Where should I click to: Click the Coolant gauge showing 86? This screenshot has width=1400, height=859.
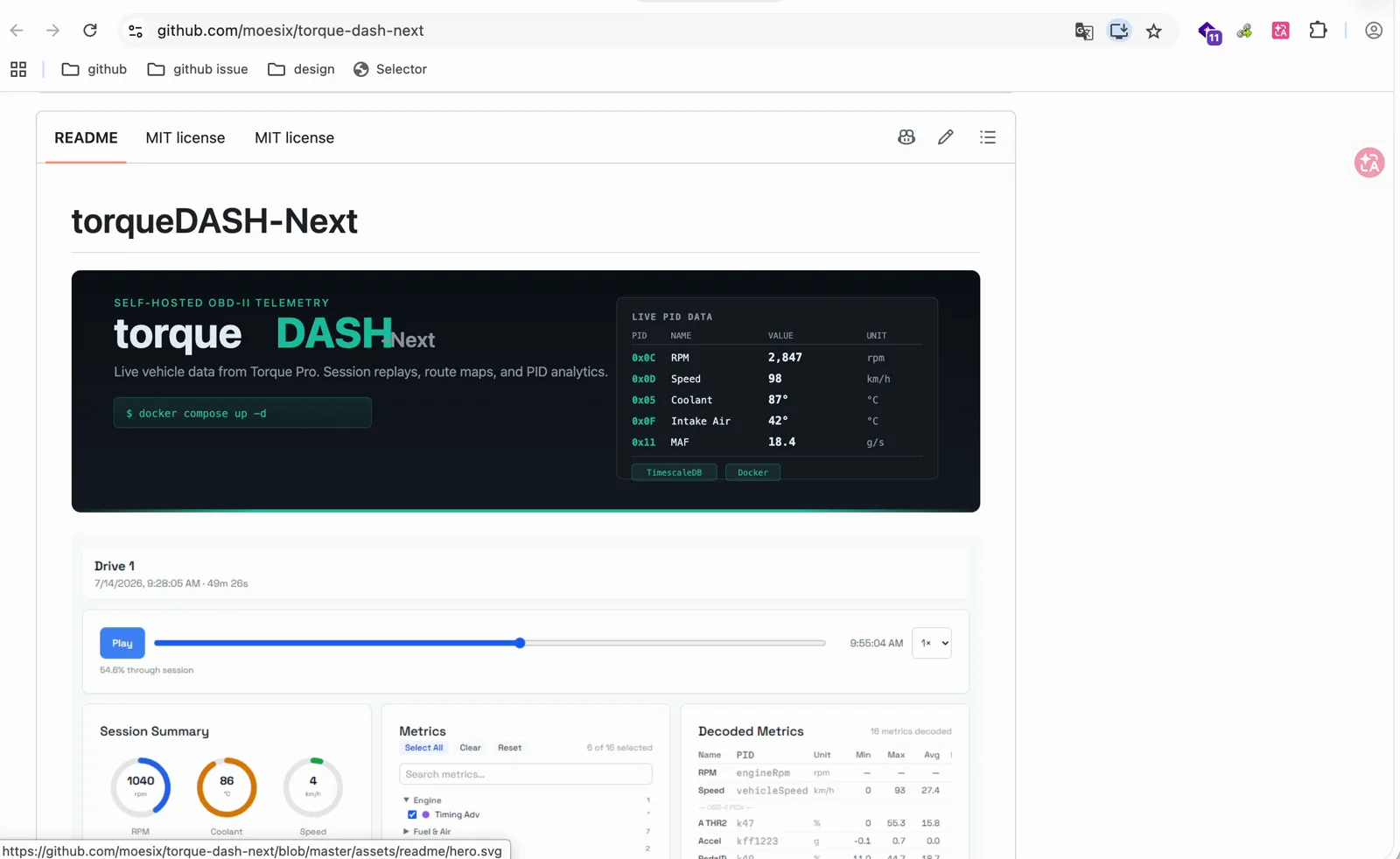227,787
